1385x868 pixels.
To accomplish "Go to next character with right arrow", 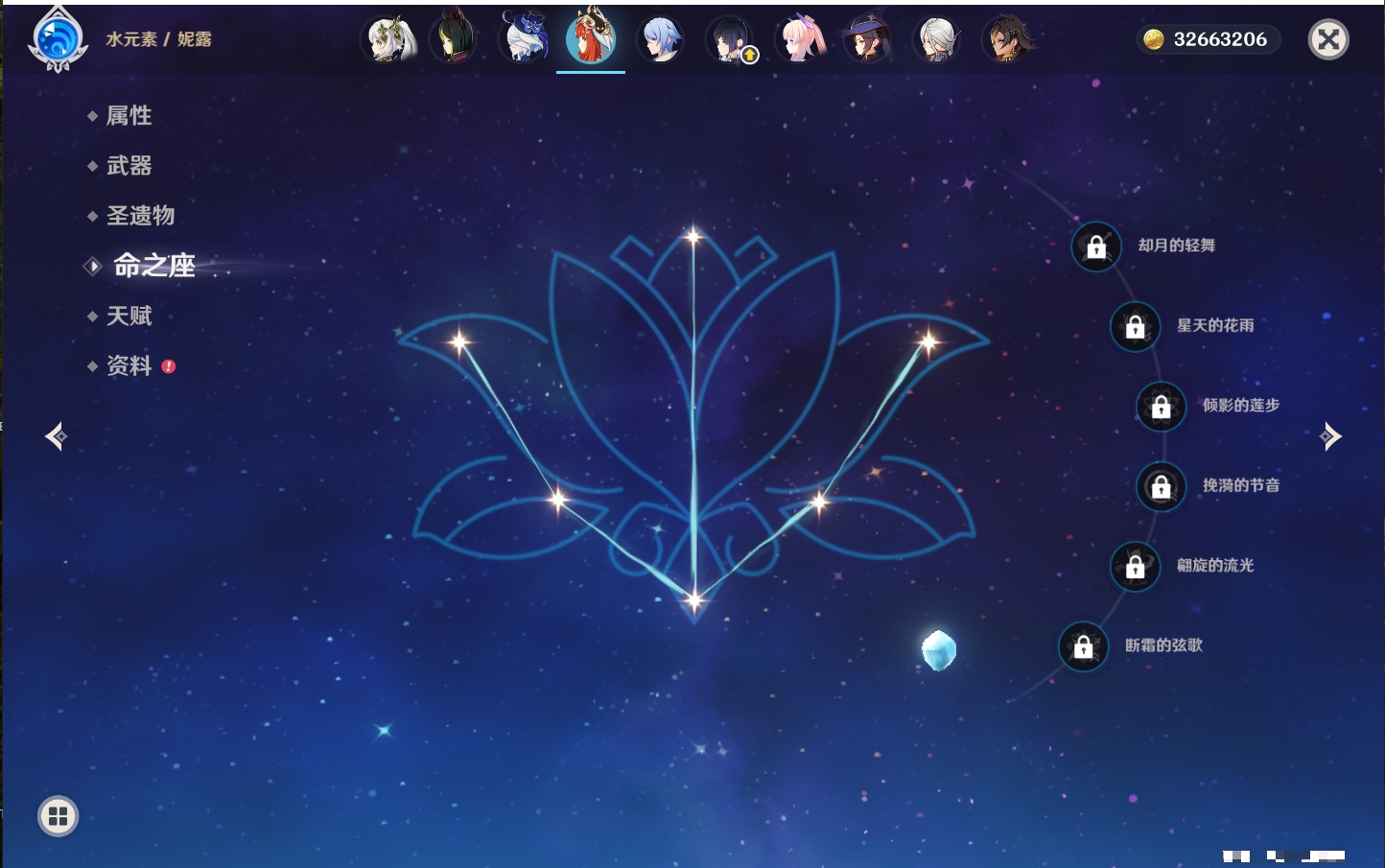I will [1330, 436].
